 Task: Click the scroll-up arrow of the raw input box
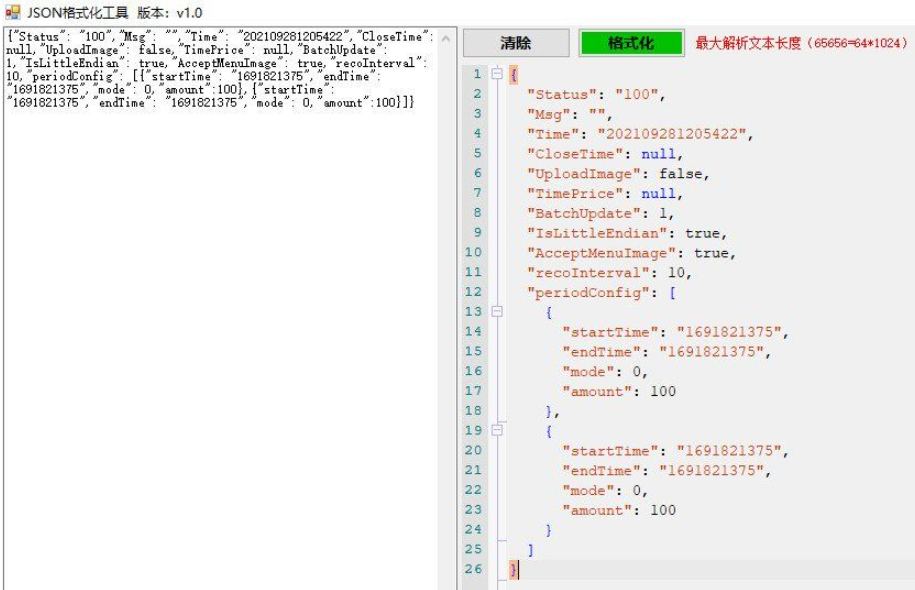pos(445,40)
